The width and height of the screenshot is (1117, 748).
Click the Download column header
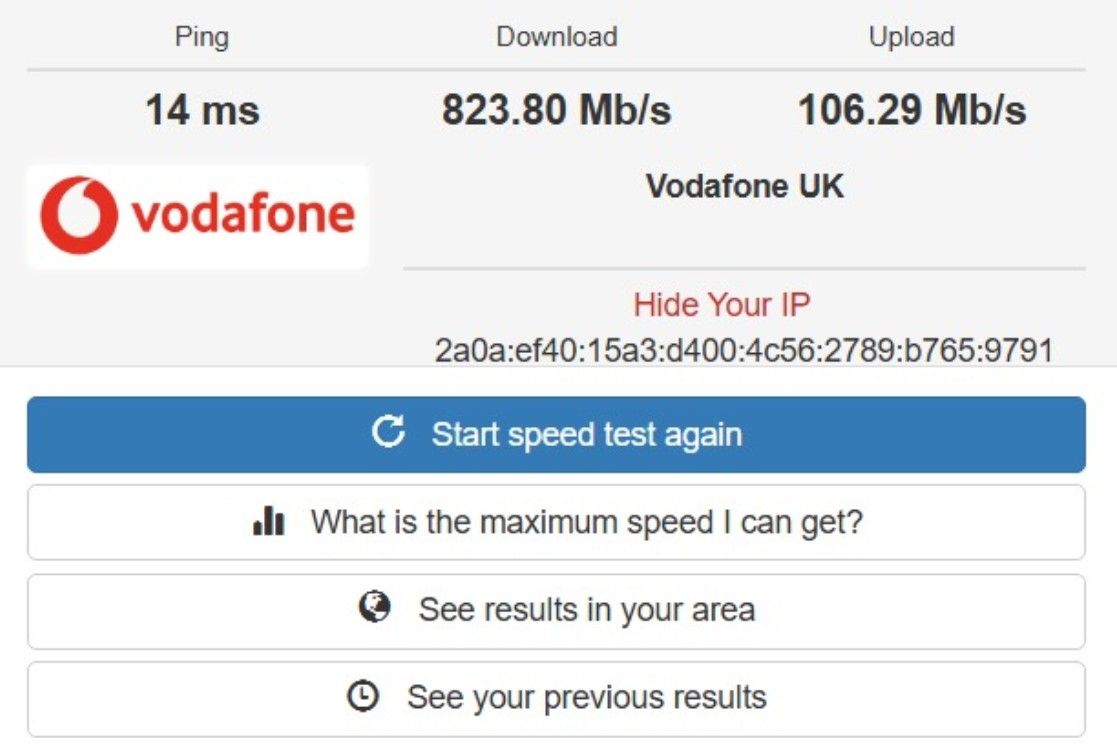[x=556, y=37]
